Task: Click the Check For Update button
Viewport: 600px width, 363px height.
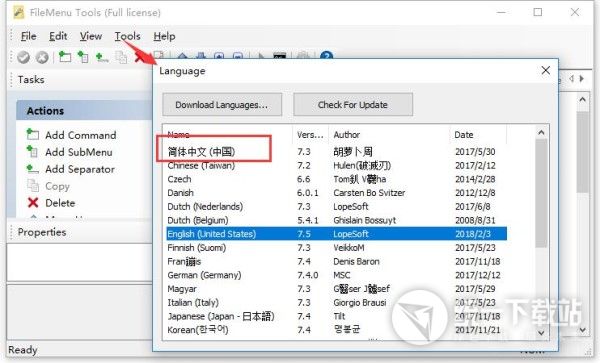Action: [353, 104]
